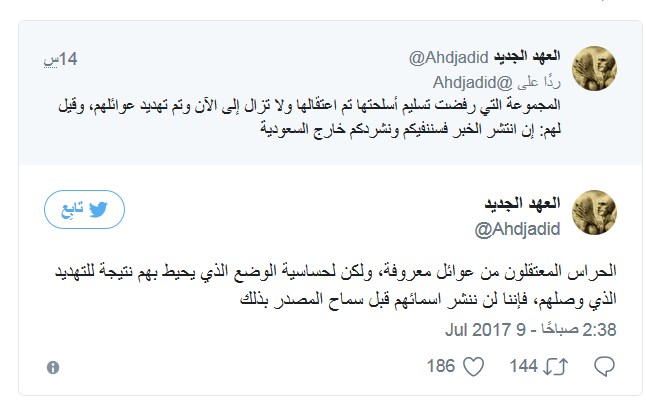Screen dimensions: 646x401
Task: Open the profile avatar in the parent tweet
Action: pos(599,68)
